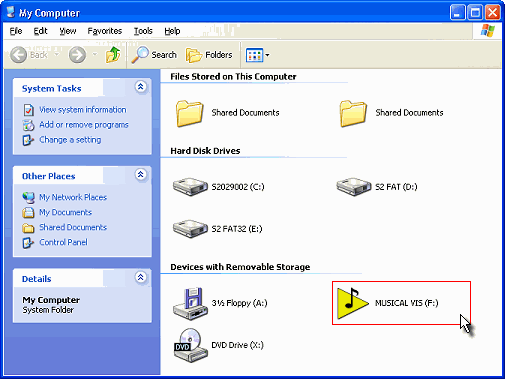Click the Windows flag logo

pyautogui.click(x=488, y=31)
